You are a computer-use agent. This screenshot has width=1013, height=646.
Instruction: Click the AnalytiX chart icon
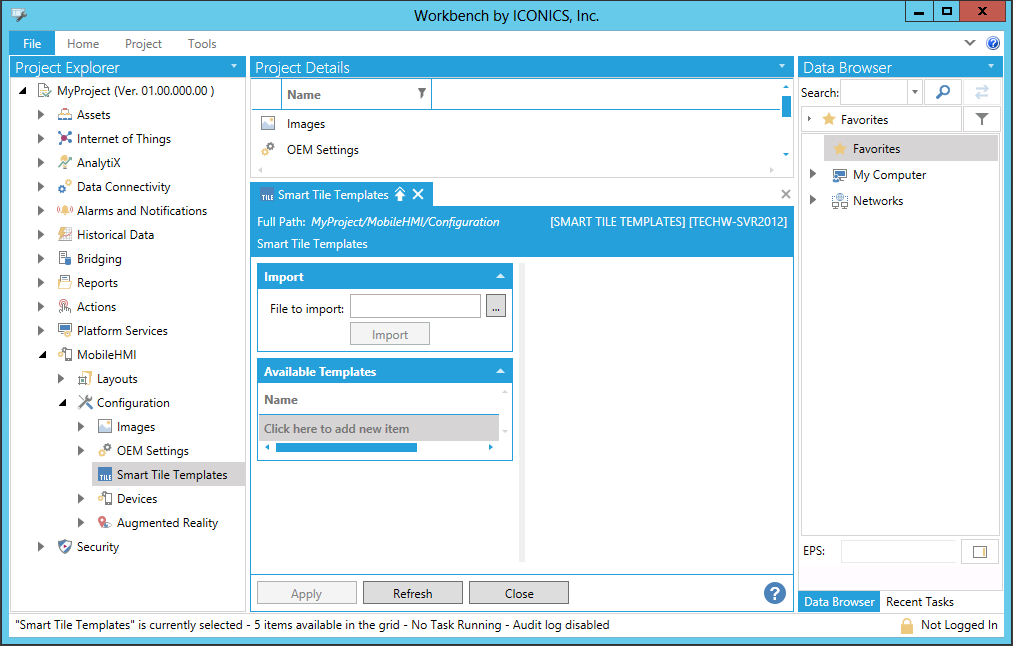[65, 163]
